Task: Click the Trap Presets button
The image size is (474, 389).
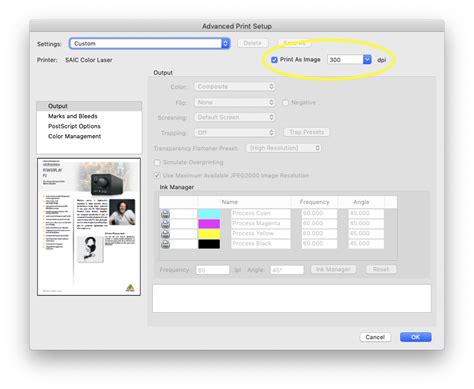Action: [306, 132]
